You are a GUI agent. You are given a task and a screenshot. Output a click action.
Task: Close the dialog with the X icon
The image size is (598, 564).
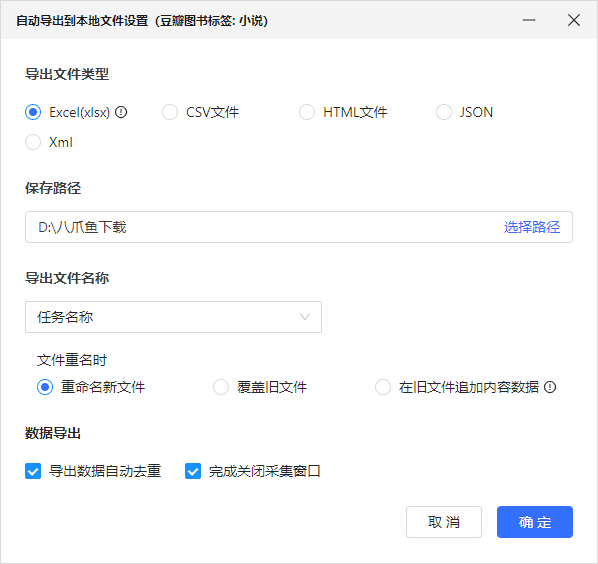click(574, 20)
